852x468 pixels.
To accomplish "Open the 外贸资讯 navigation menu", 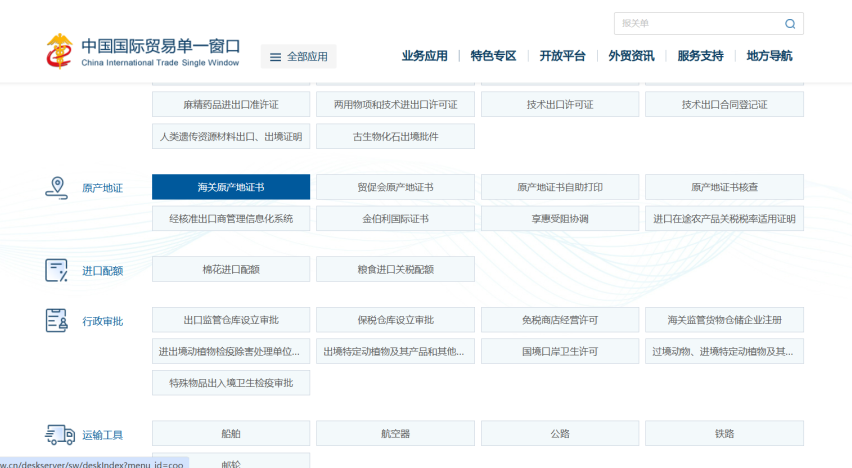I will [x=631, y=56].
